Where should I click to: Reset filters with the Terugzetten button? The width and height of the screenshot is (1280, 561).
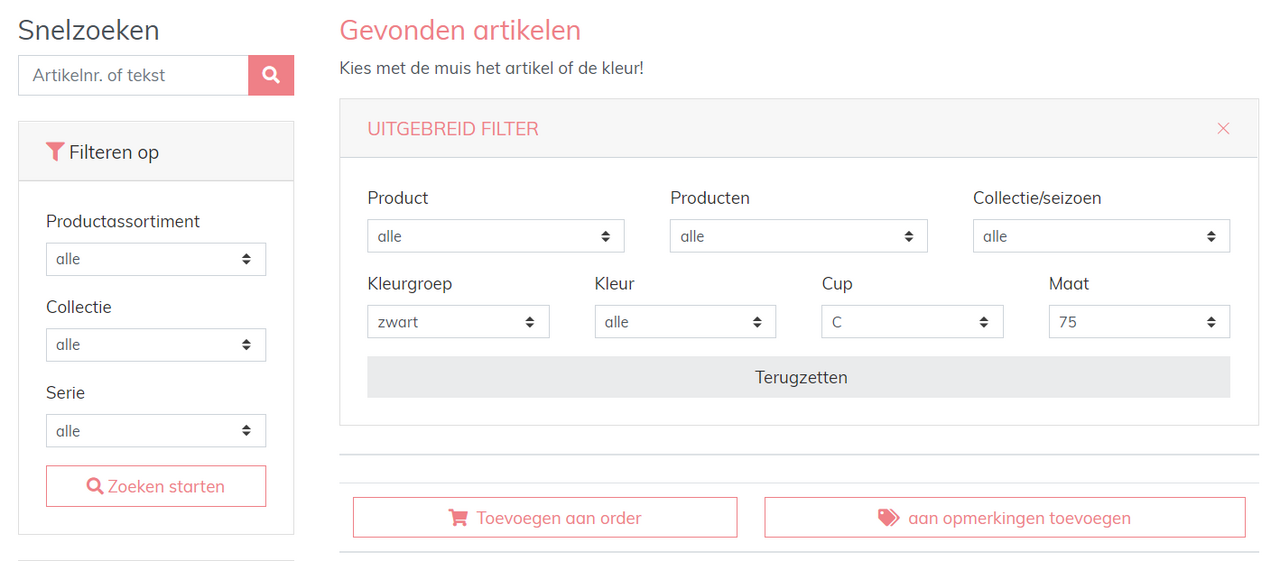[798, 377]
